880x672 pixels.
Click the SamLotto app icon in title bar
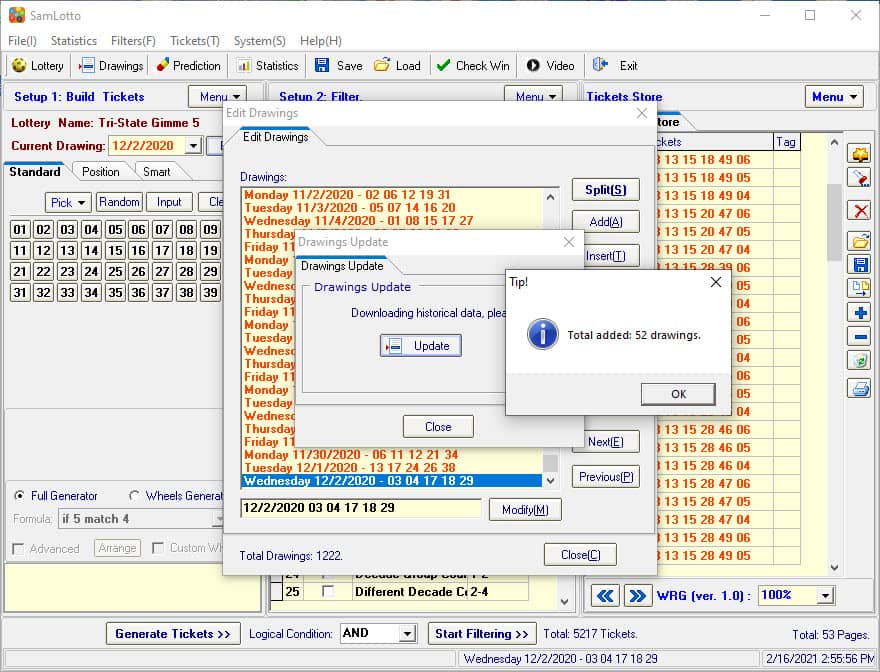point(17,15)
